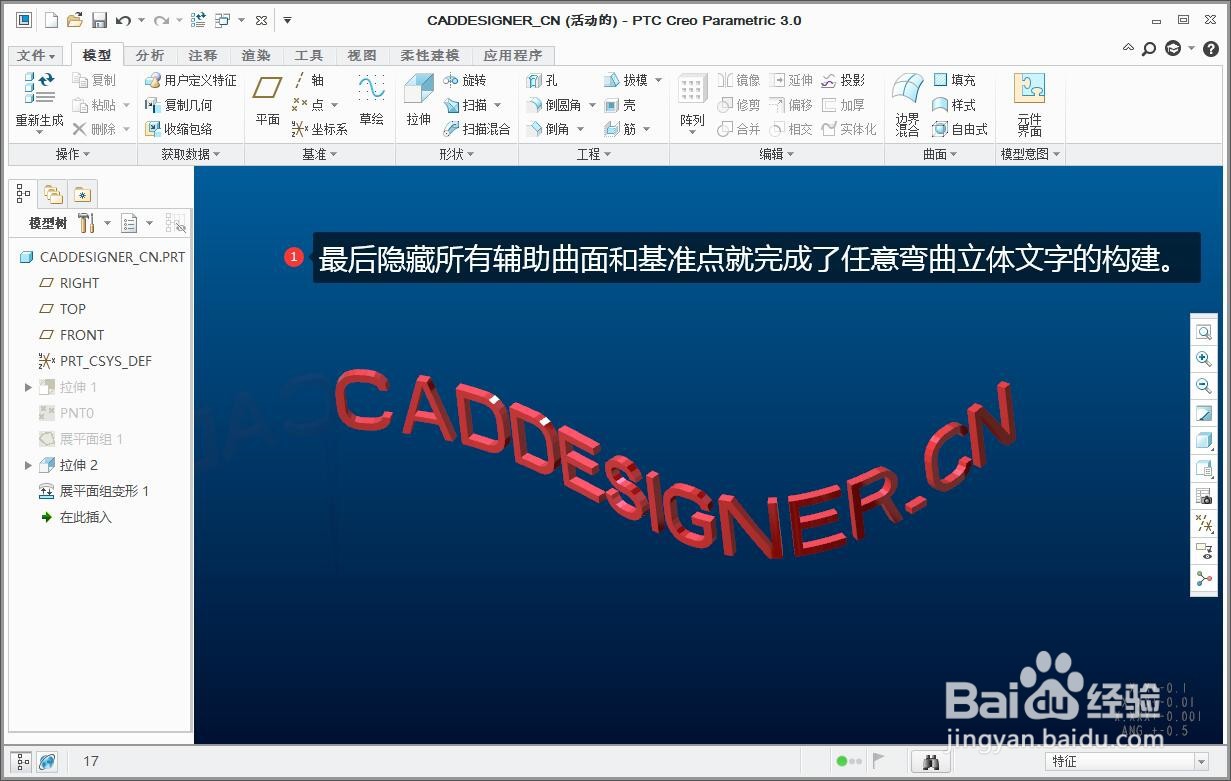The width and height of the screenshot is (1231, 781).
Task: Select the Boundary Blend (边界混合) tool
Action: 907,104
